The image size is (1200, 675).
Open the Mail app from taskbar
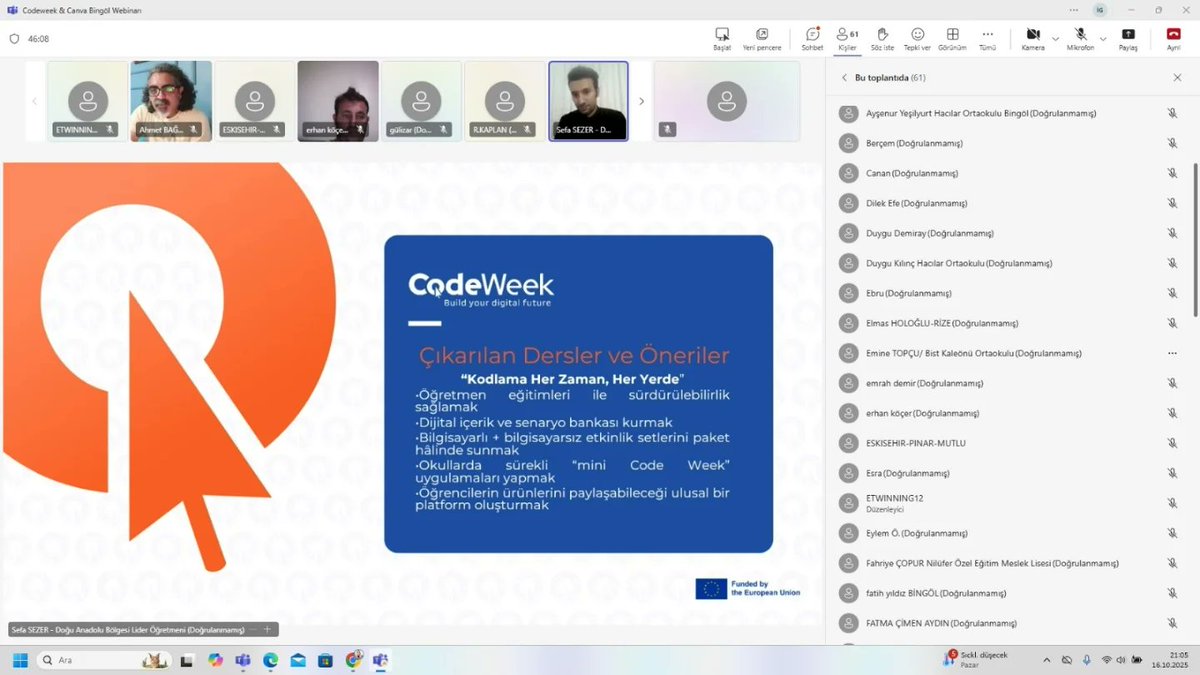298,660
